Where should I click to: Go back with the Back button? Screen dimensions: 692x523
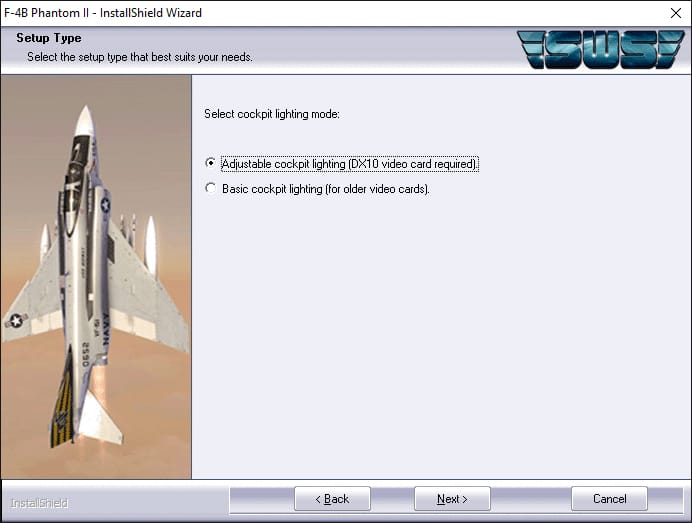332,499
